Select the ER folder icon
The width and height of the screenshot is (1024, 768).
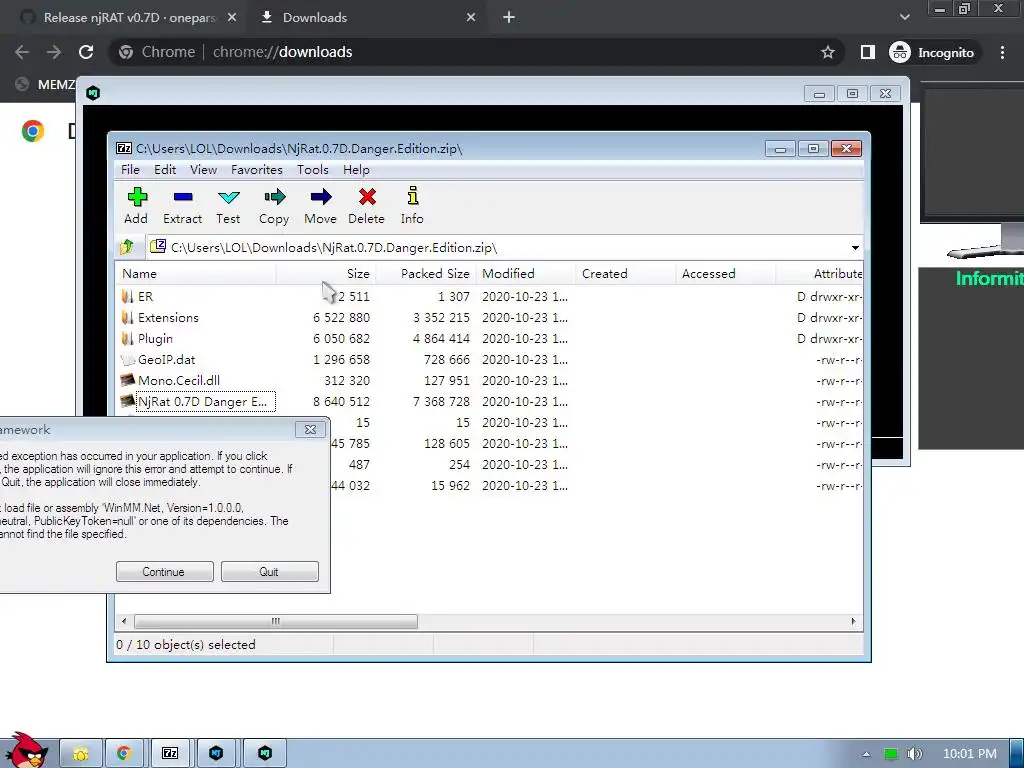[x=127, y=296]
